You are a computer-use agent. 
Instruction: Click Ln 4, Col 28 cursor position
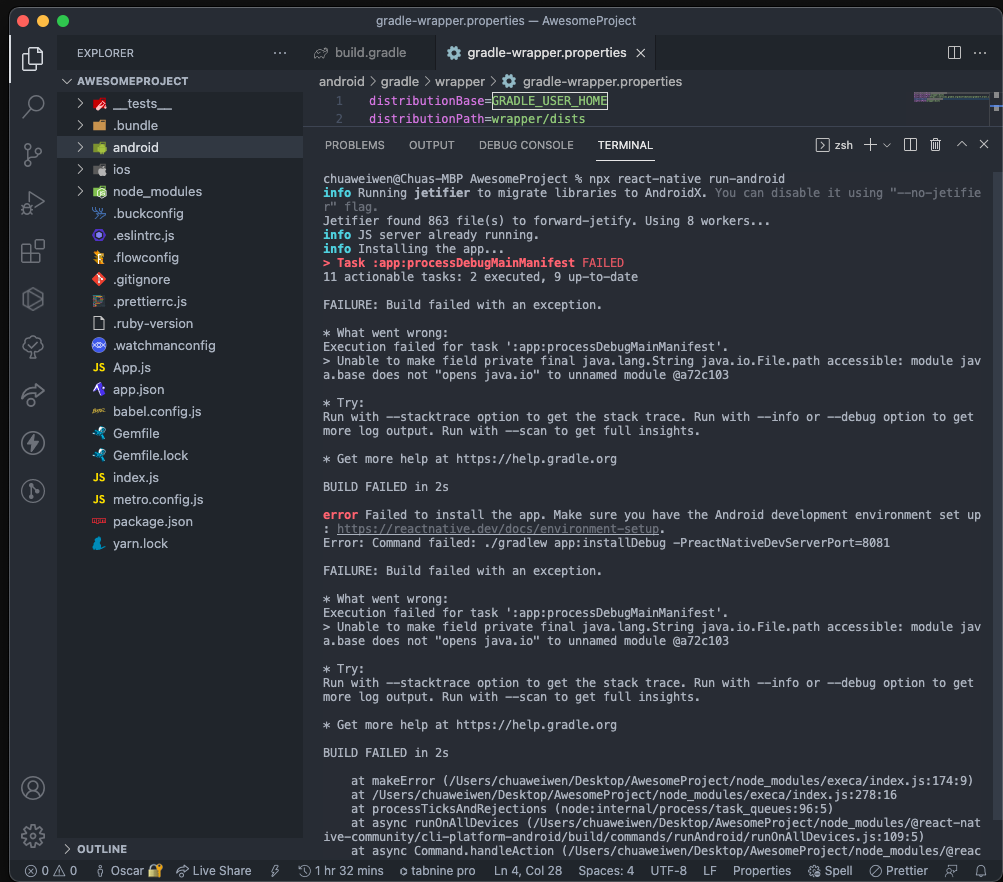pos(528,870)
